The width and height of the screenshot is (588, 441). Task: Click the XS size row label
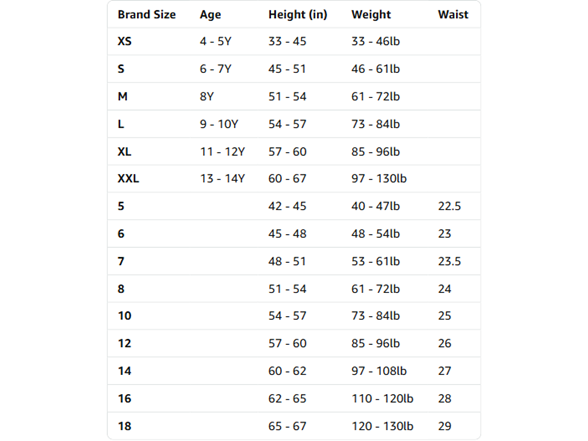124,41
